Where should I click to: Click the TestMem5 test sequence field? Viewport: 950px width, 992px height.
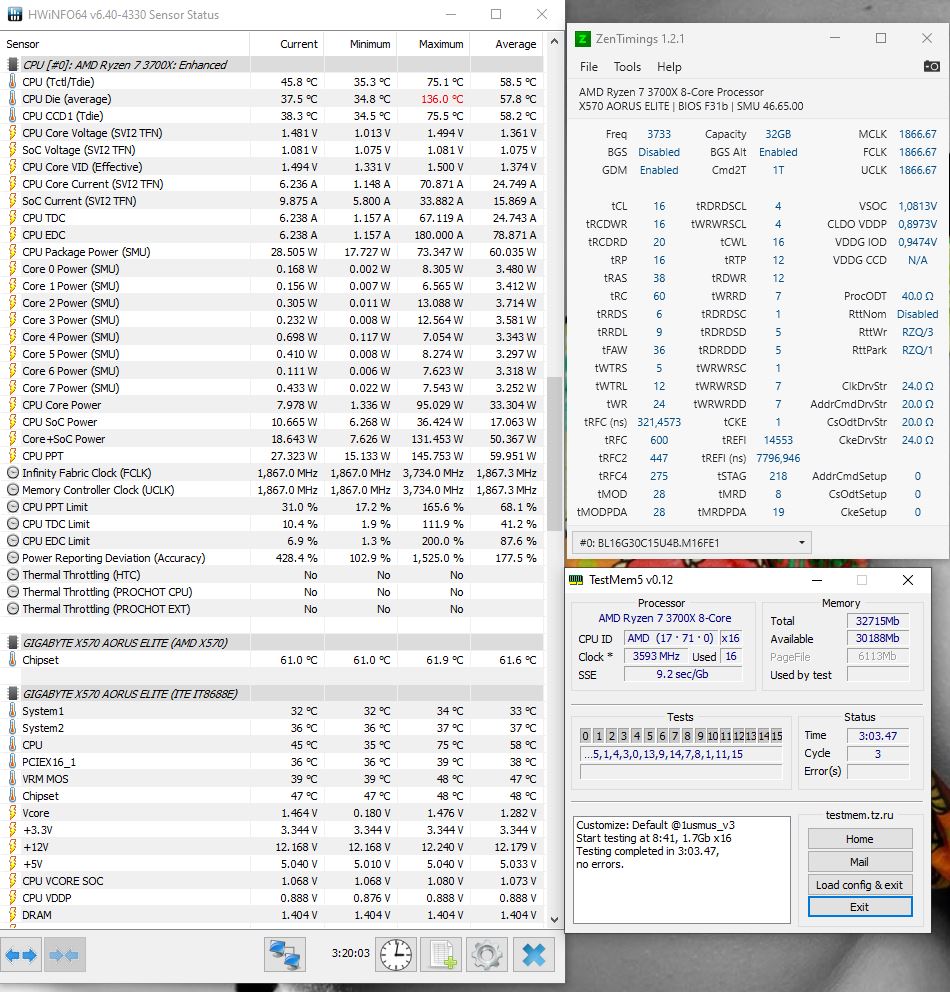click(x=681, y=754)
